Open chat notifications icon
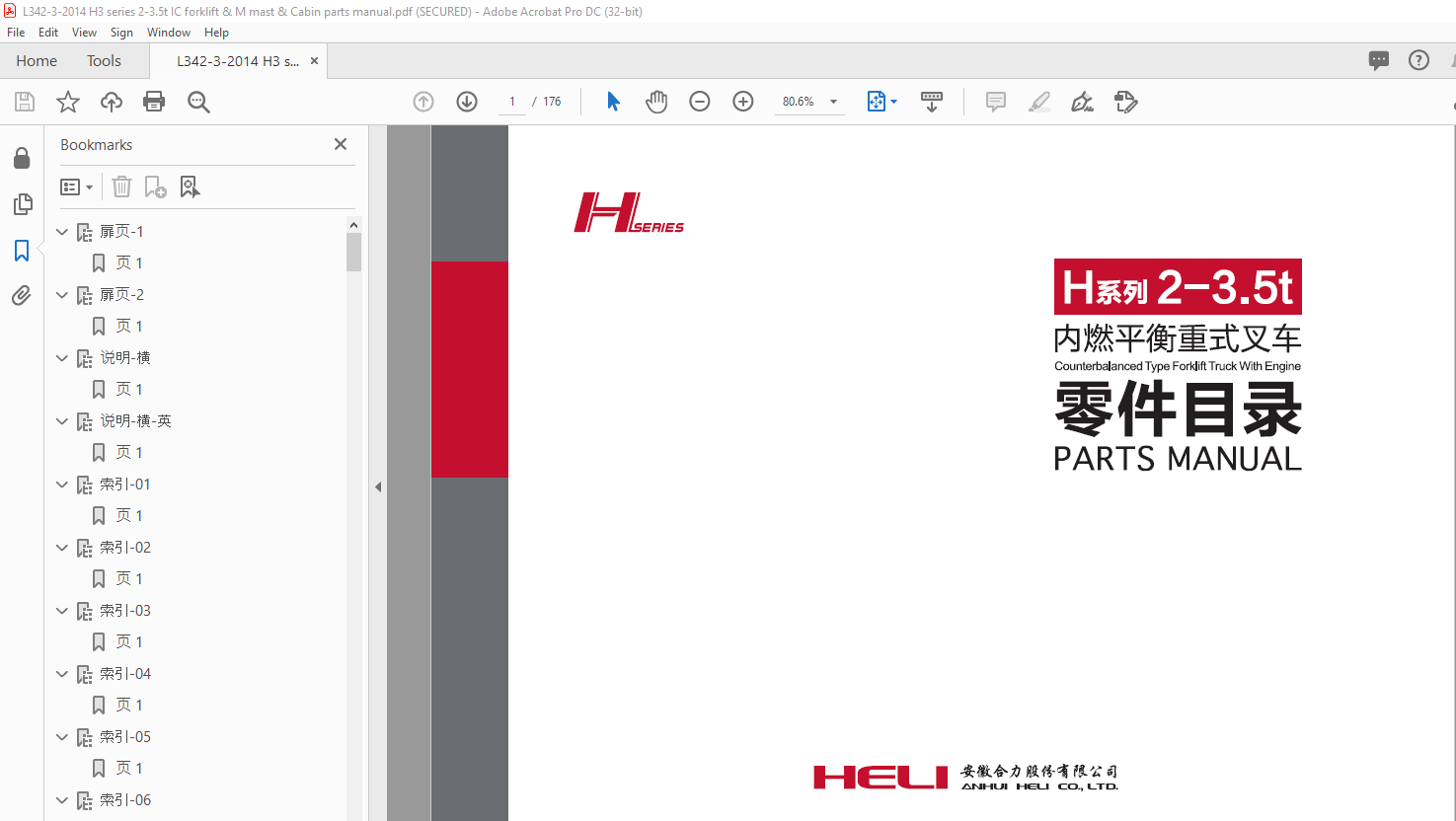Image resolution: width=1456 pixels, height=821 pixels. (1379, 60)
